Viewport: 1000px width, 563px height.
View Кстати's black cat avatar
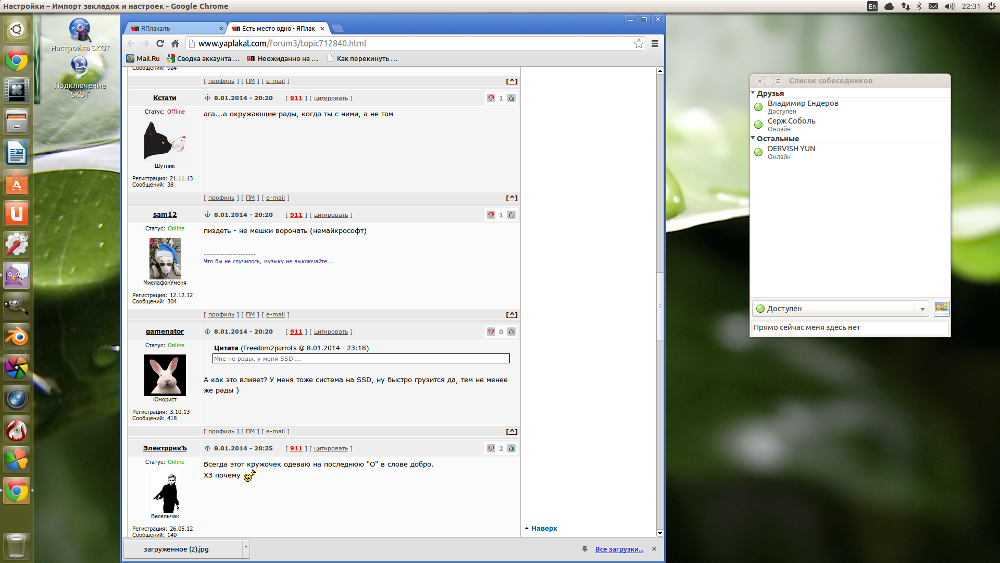[165, 140]
